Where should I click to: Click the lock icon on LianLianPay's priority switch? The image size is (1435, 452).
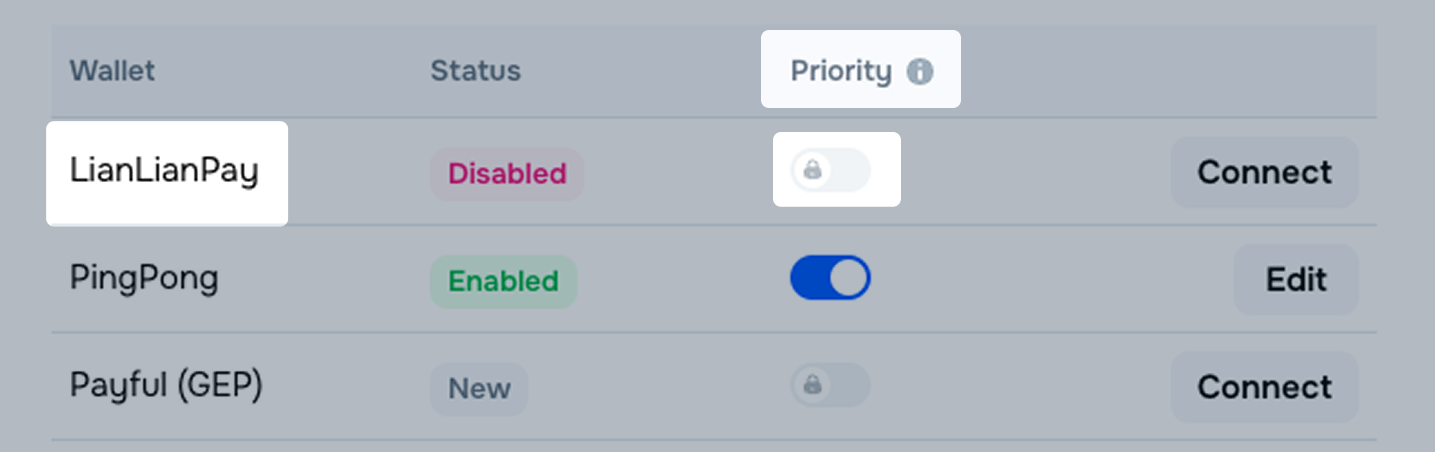812,171
